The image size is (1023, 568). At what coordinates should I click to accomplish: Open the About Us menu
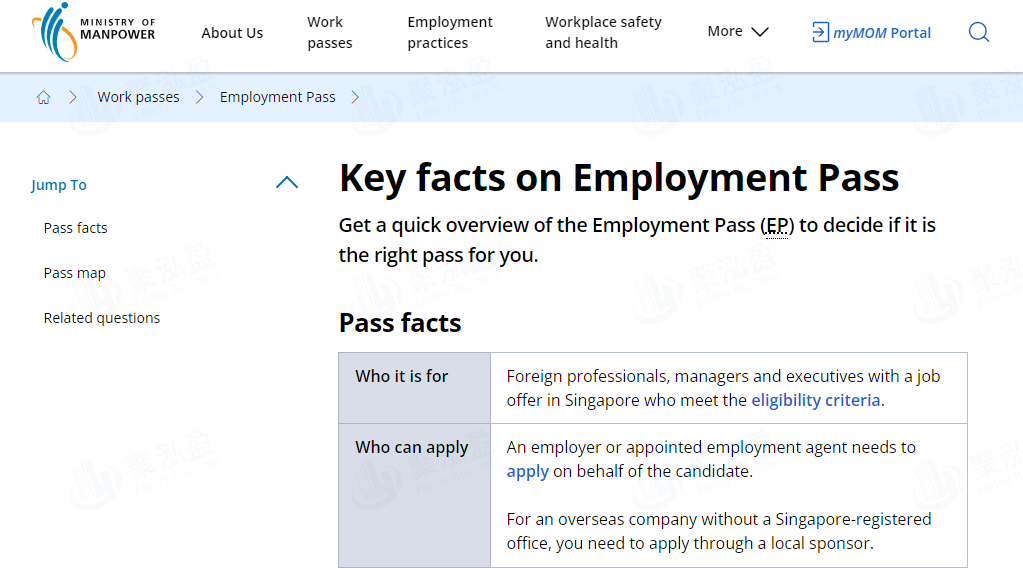coord(232,33)
